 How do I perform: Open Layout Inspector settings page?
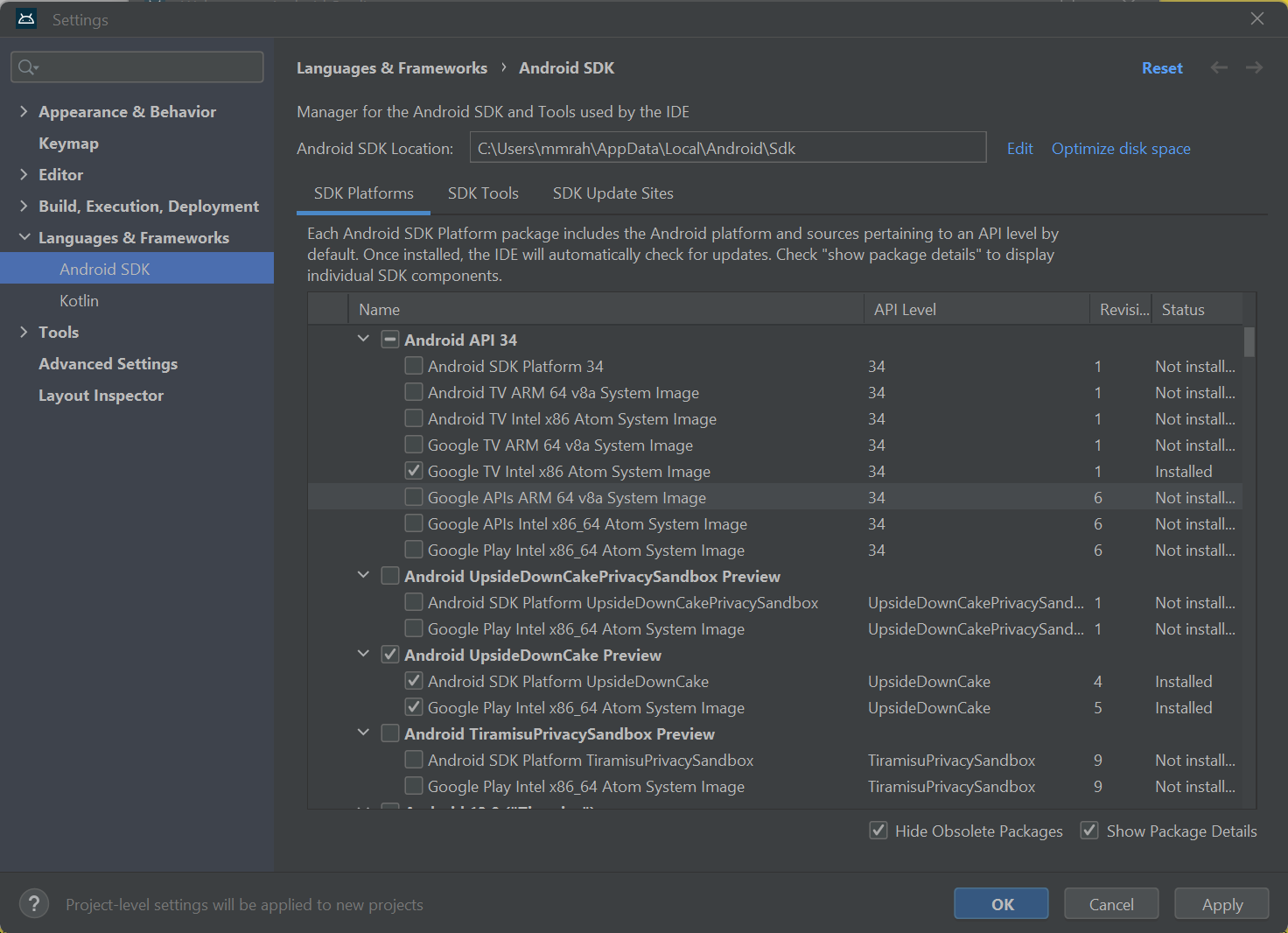click(x=101, y=396)
